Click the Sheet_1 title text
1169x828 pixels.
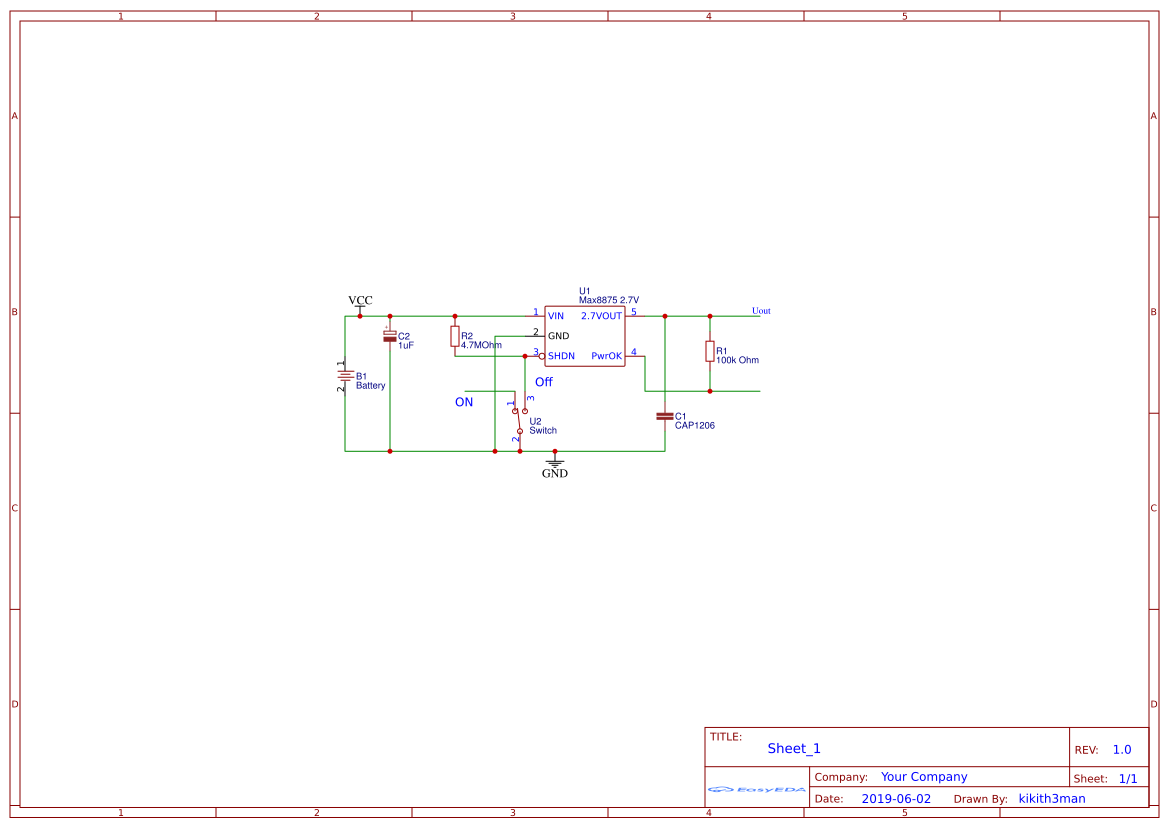792,748
